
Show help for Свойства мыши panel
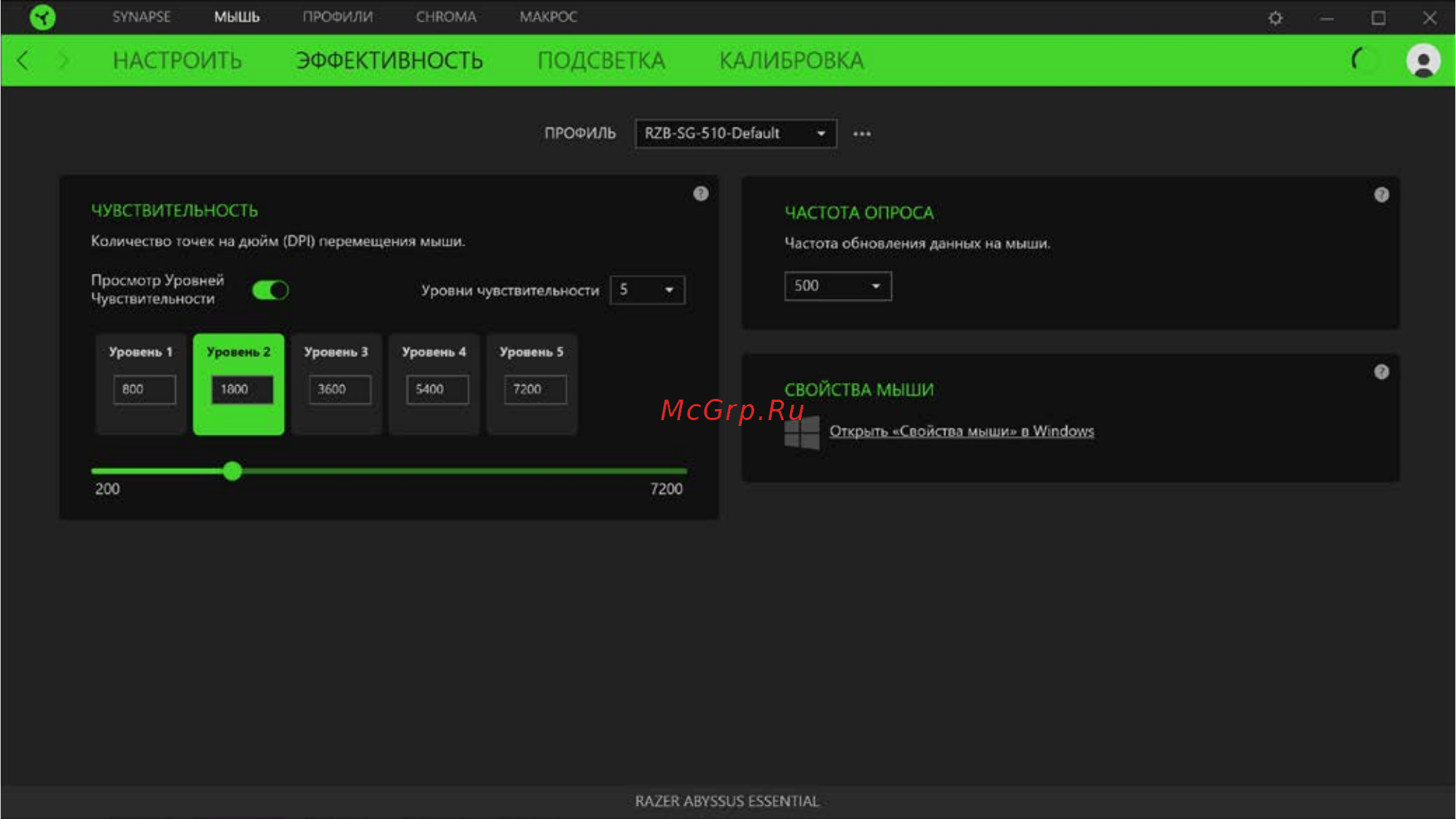[1382, 372]
